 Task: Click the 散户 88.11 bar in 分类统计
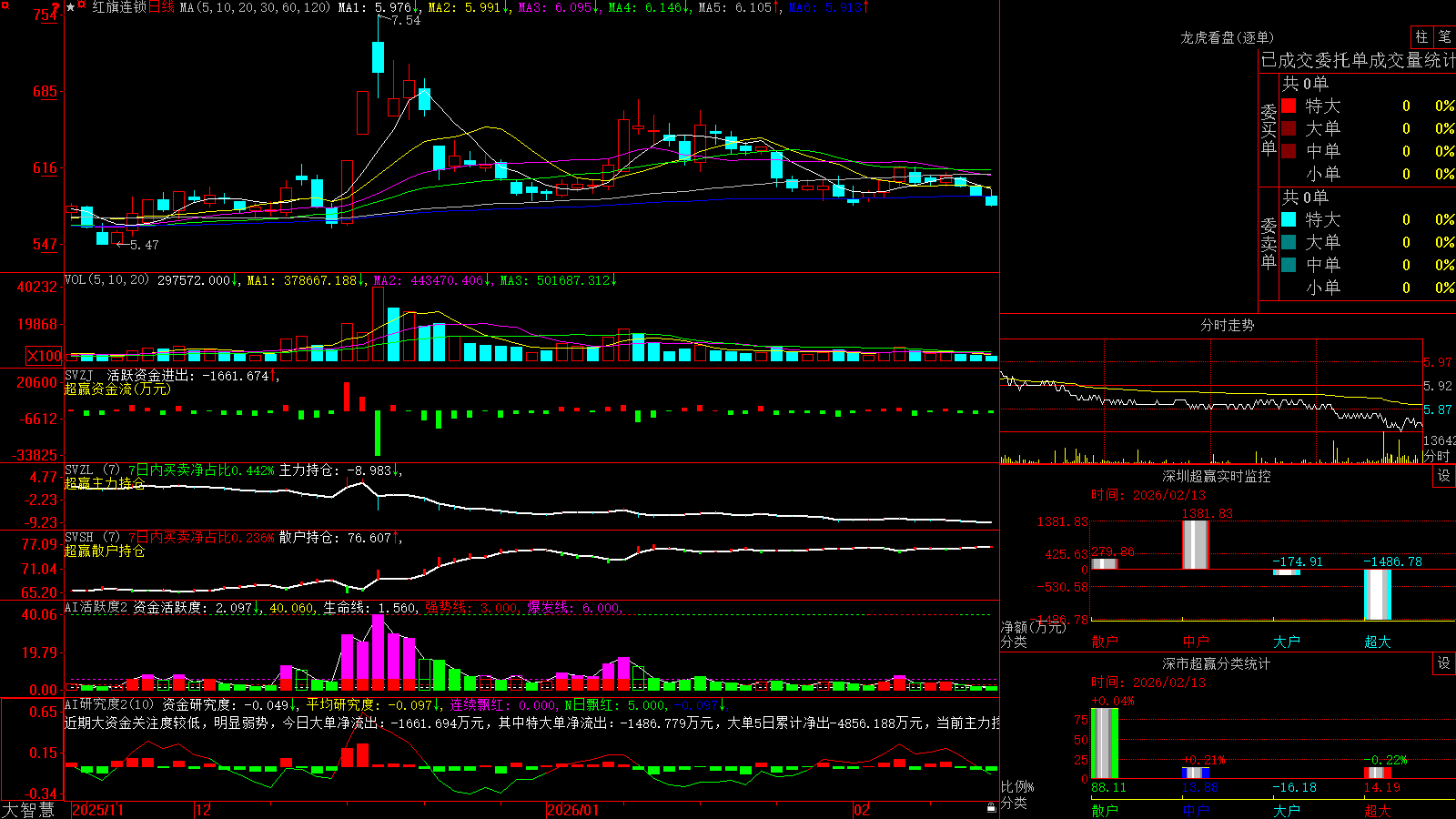pyautogui.click(x=1105, y=743)
